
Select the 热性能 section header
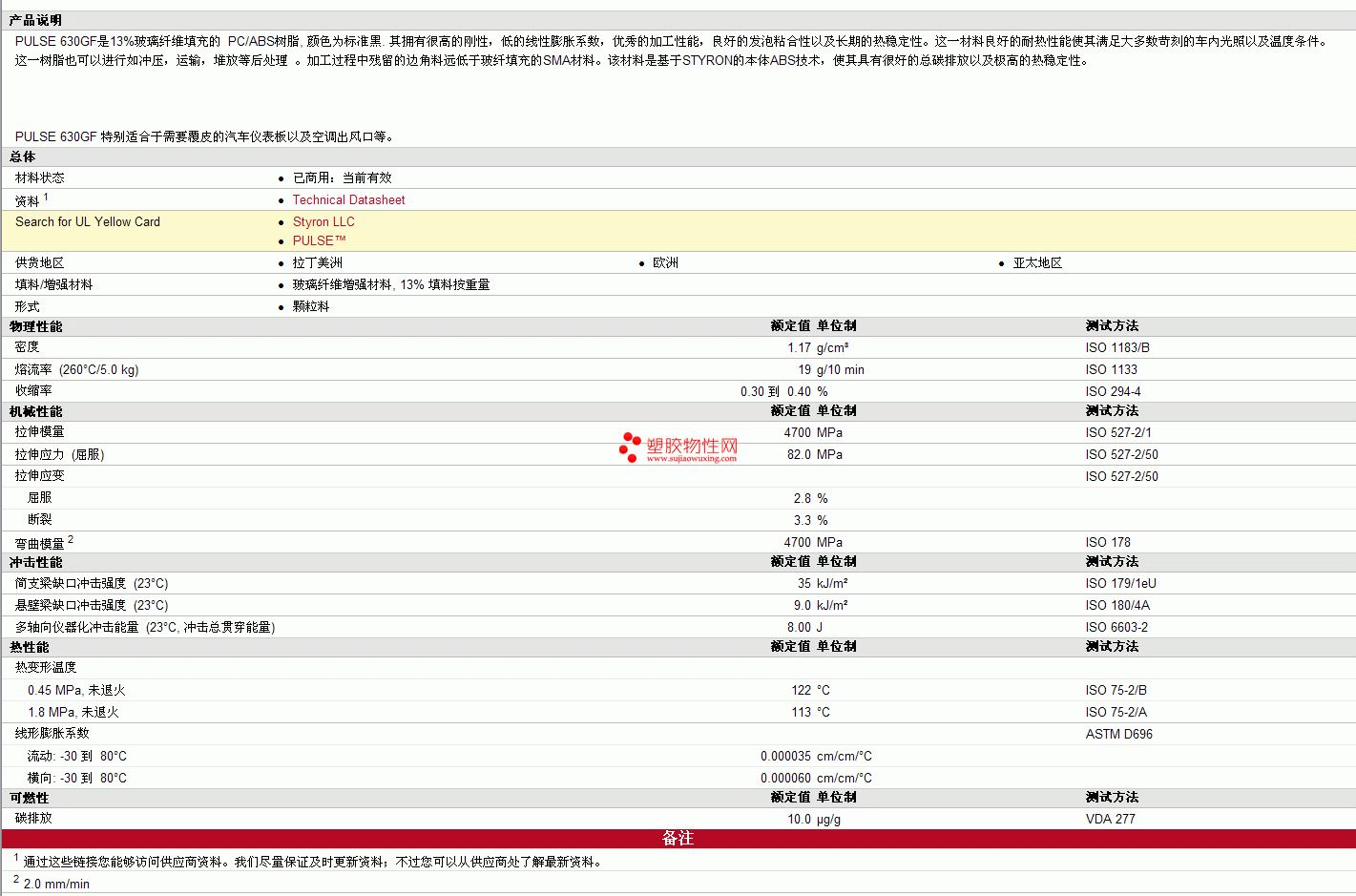click(x=30, y=648)
